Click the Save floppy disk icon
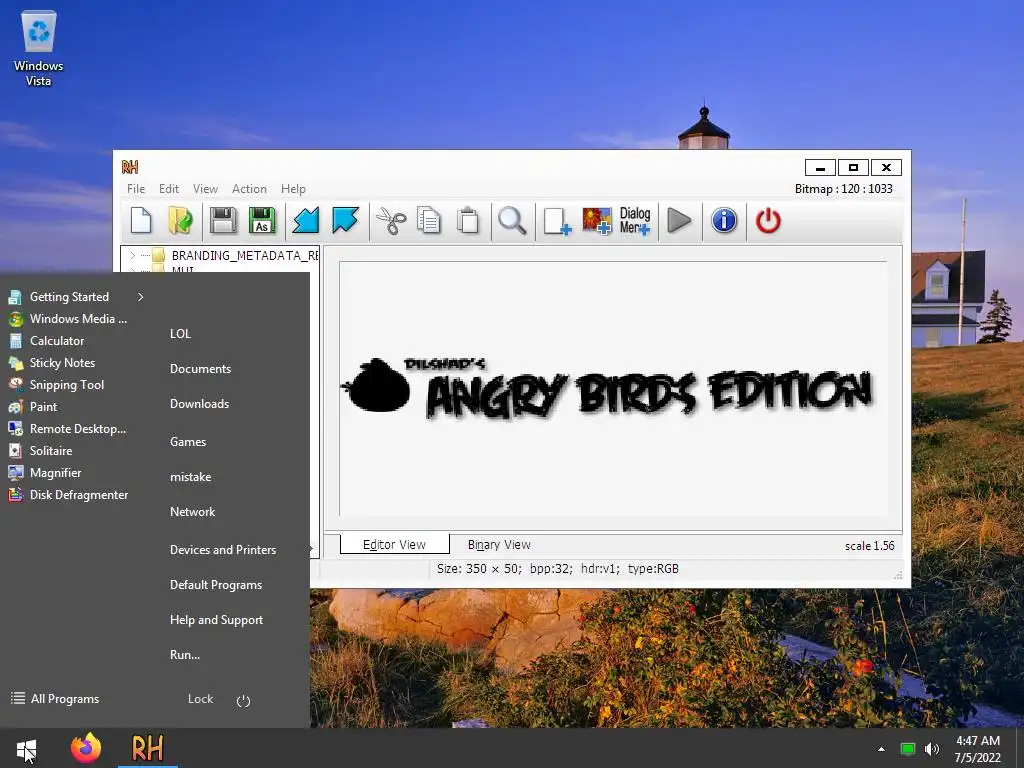Viewport: 1024px width, 768px height. [223, 221]
